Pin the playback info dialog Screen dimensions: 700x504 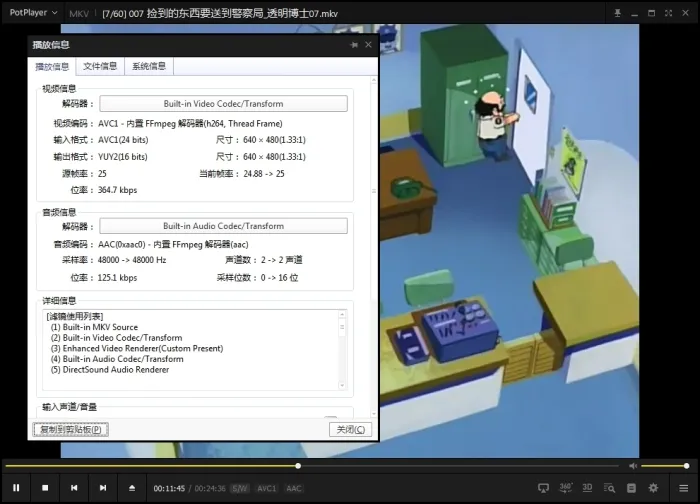point(354,45)
